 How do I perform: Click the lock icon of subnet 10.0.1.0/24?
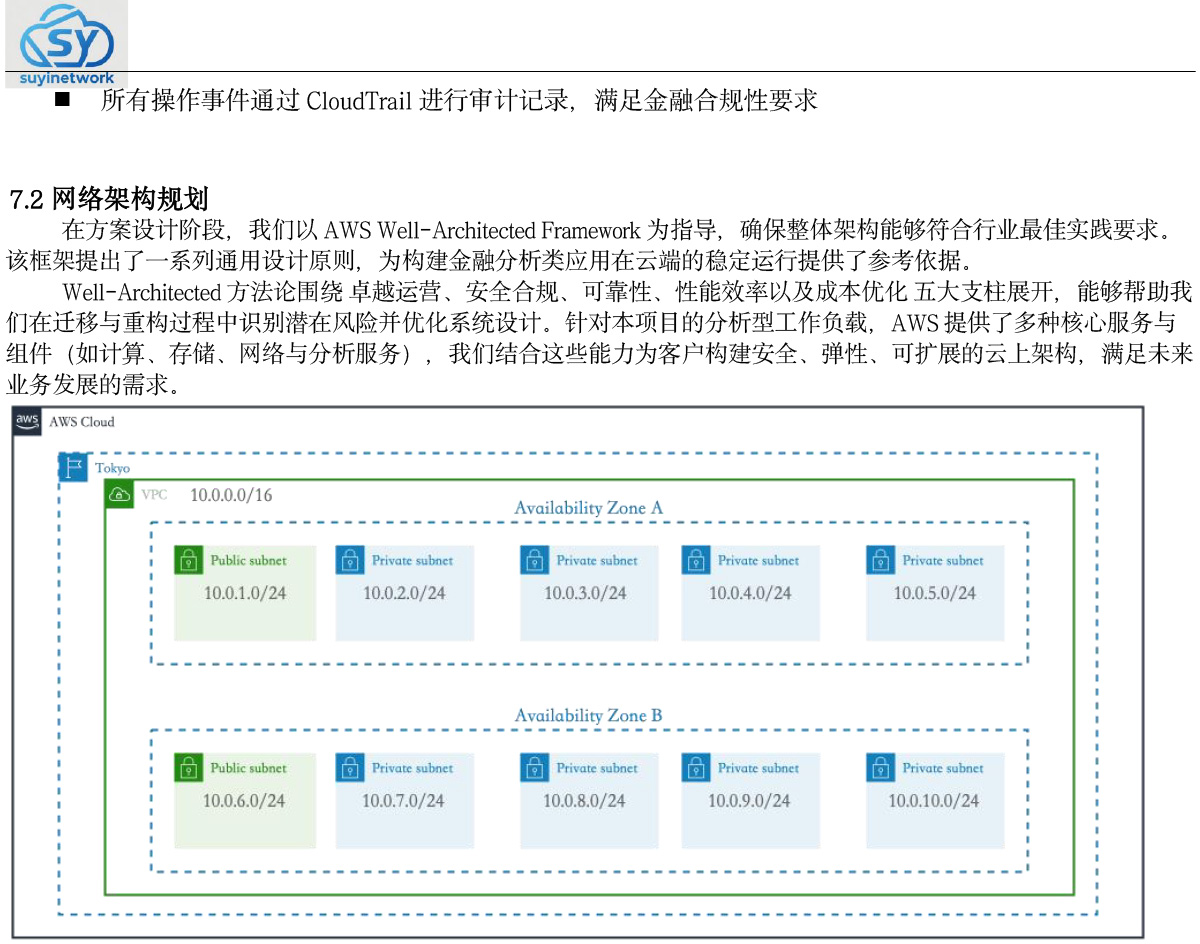189,560
